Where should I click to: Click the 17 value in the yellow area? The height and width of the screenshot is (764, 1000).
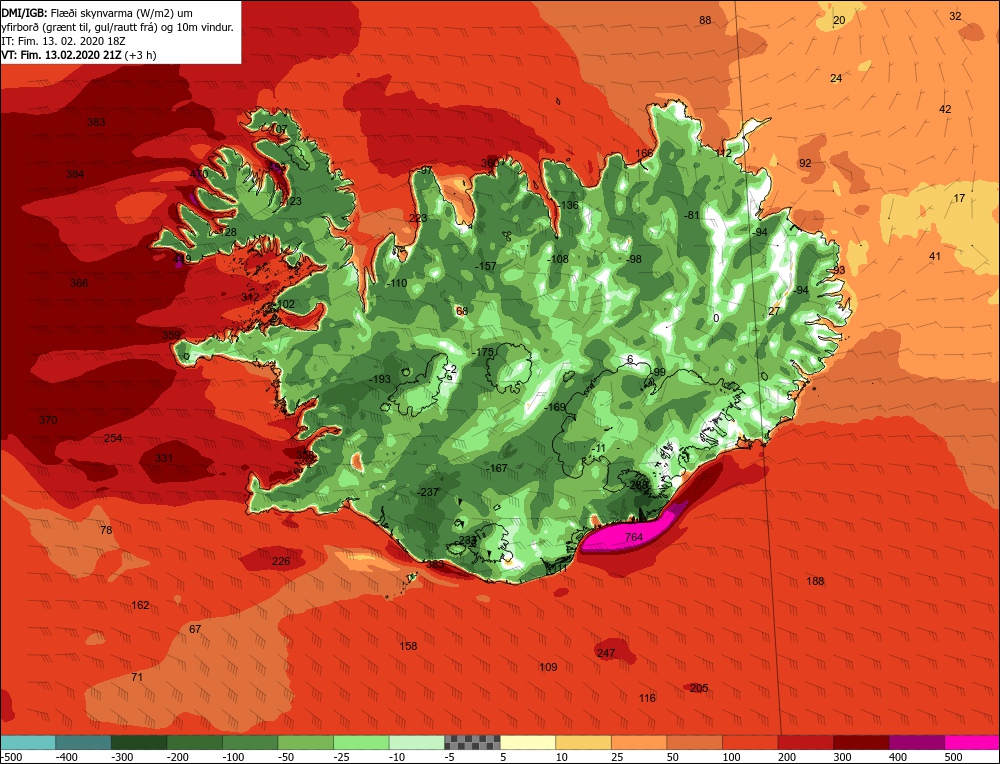coord(959,198)
